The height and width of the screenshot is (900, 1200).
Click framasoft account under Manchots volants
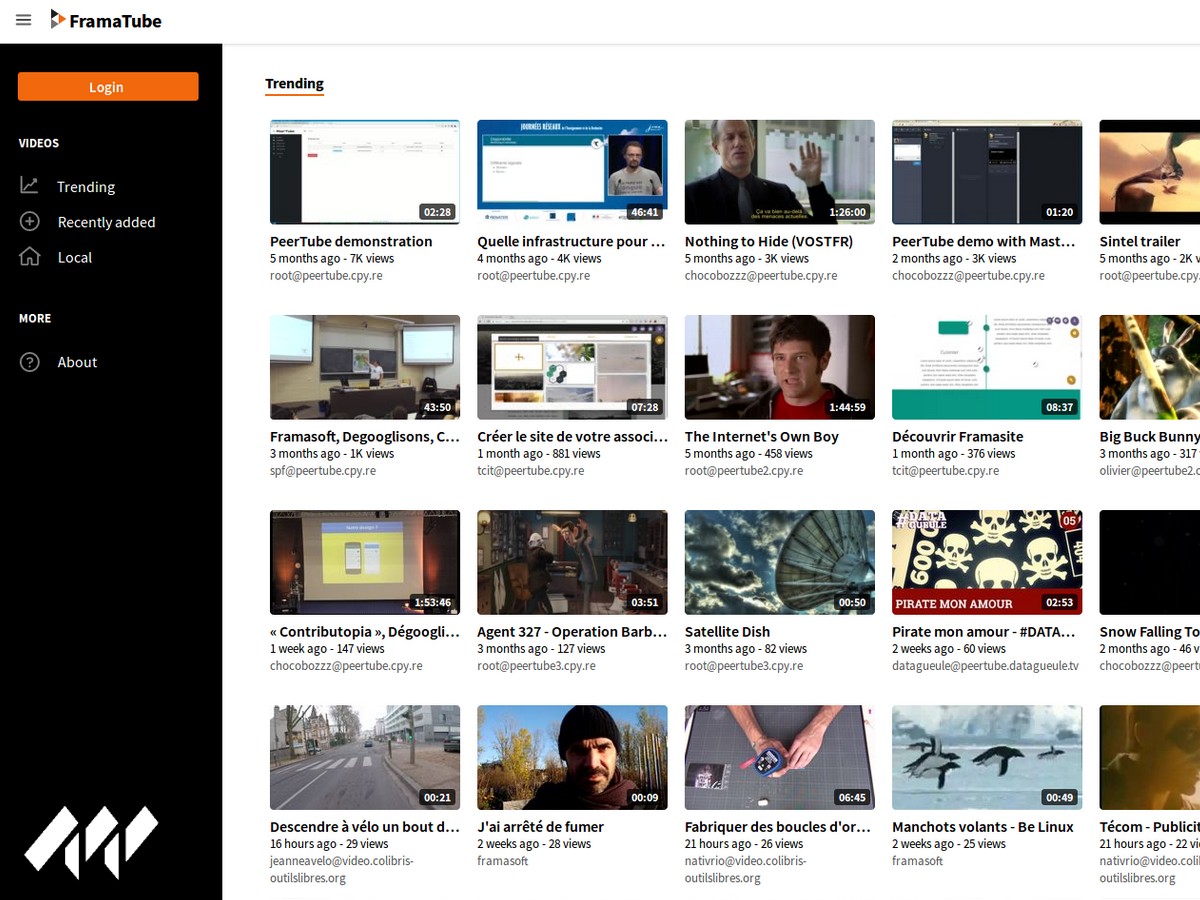[x=918, y=860]
